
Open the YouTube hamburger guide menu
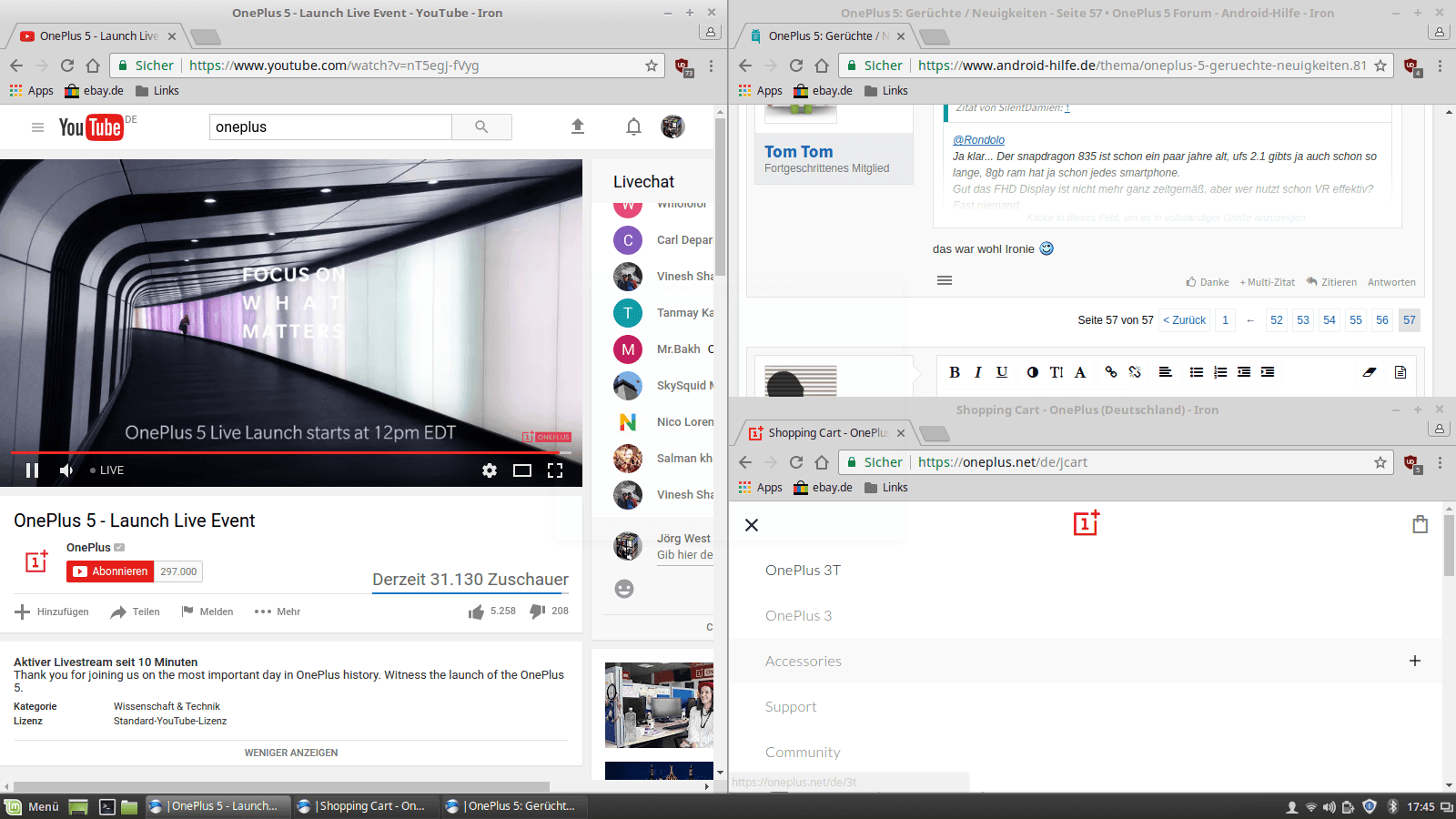(x=37, y=127)
